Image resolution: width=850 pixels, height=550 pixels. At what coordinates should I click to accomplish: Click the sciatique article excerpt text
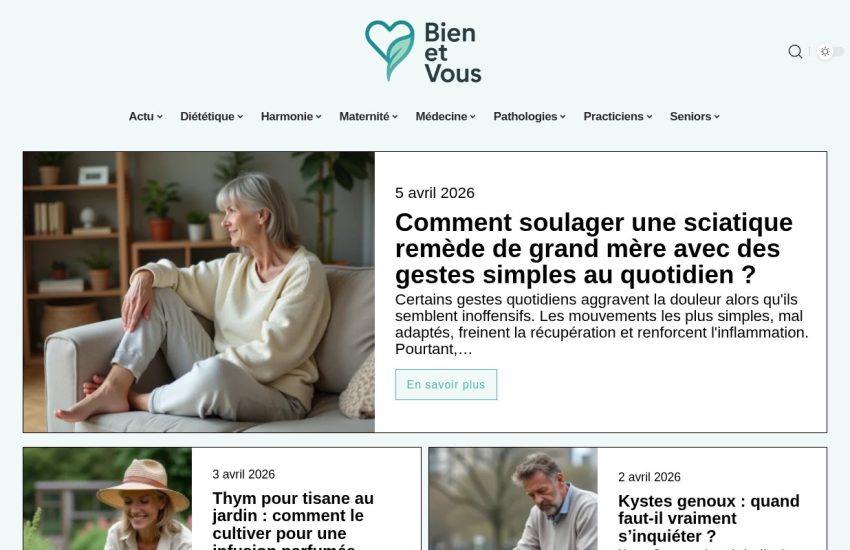[602, 325]
